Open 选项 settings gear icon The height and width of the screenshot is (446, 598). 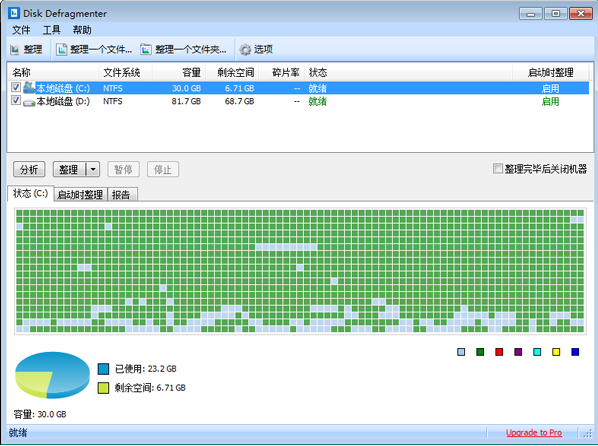click(x=245, y=50)
